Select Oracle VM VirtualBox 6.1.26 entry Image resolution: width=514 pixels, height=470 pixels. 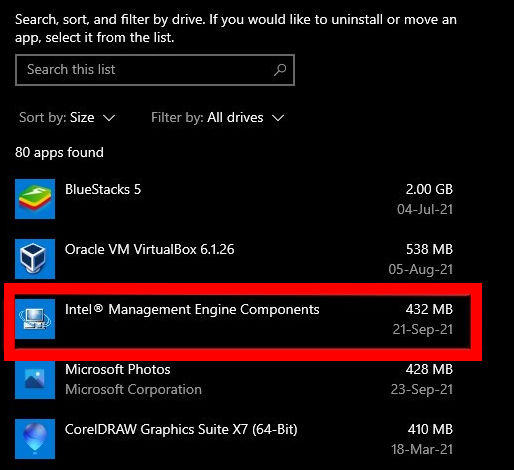[x=234, y=259]
